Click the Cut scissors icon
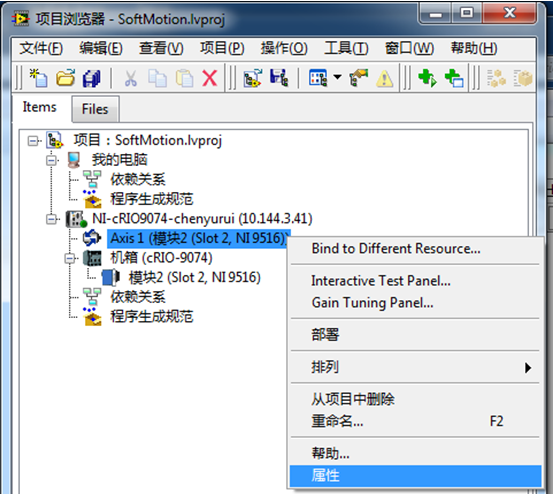Viewport: 554px width, 494px height. tap(131, 78)
